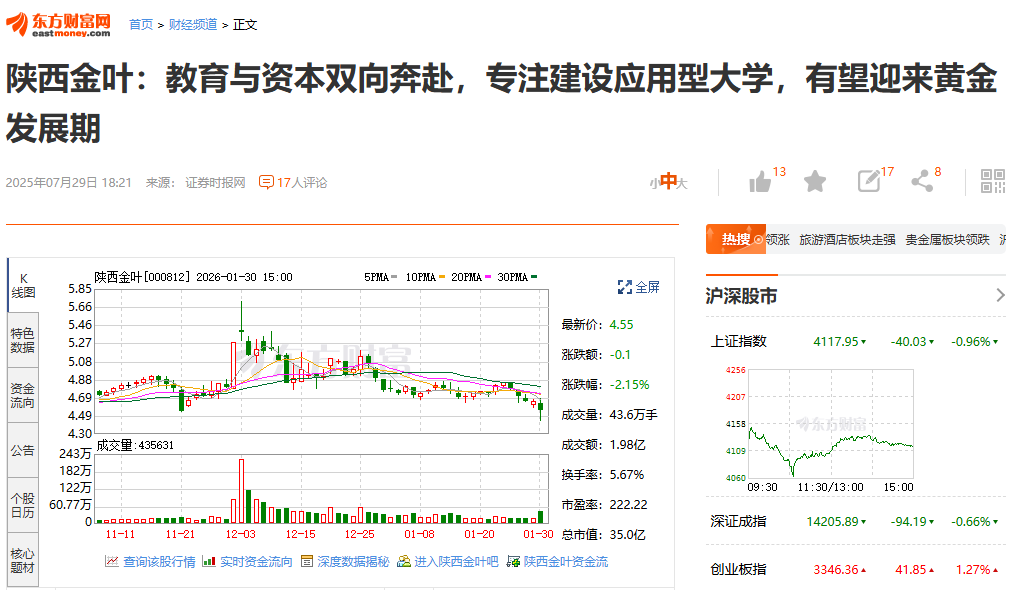Open the 17人评论 comments link
Screen dimensions: 1033x590
click(293, 182)
